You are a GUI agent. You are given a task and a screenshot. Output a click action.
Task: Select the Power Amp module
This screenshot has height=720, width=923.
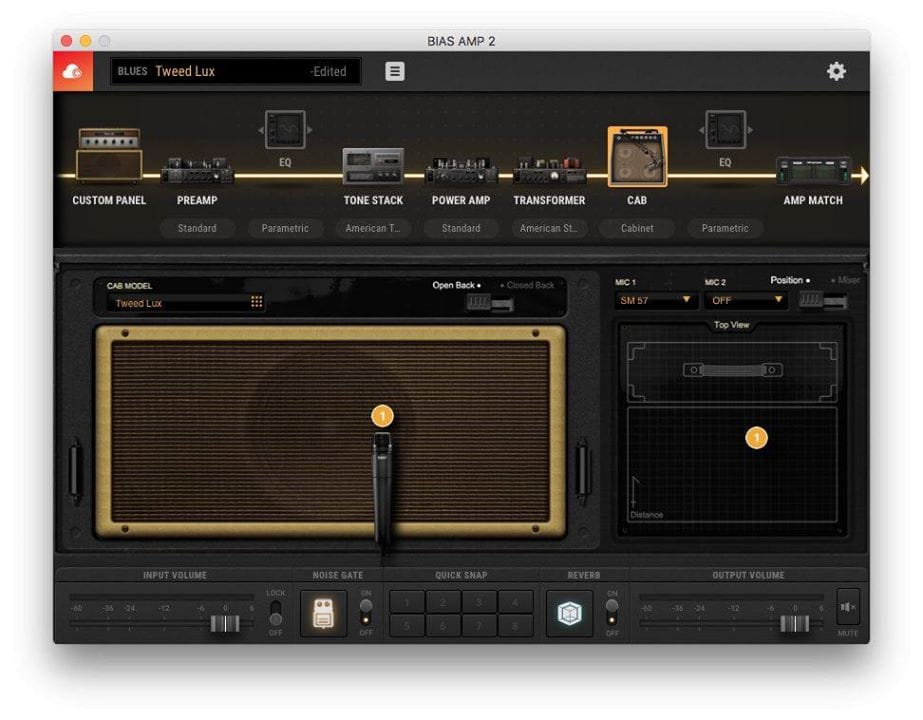tap(461, 170)
